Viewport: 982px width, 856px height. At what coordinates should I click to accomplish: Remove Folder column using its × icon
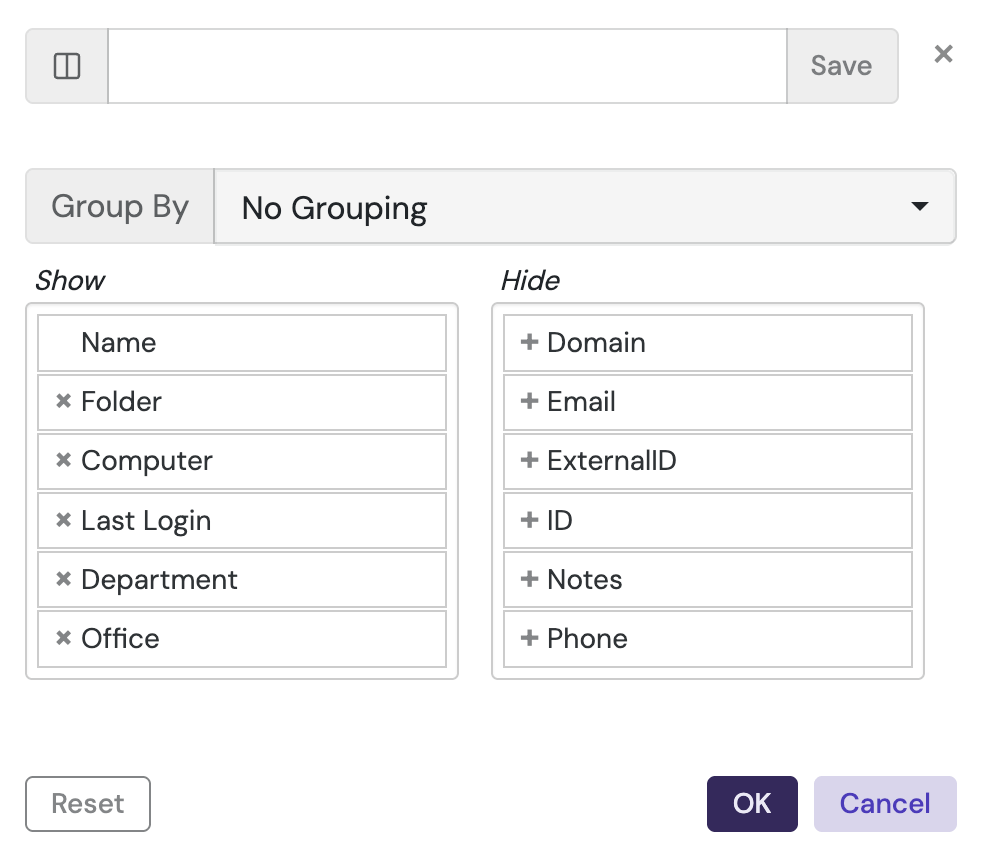[63, 402]
